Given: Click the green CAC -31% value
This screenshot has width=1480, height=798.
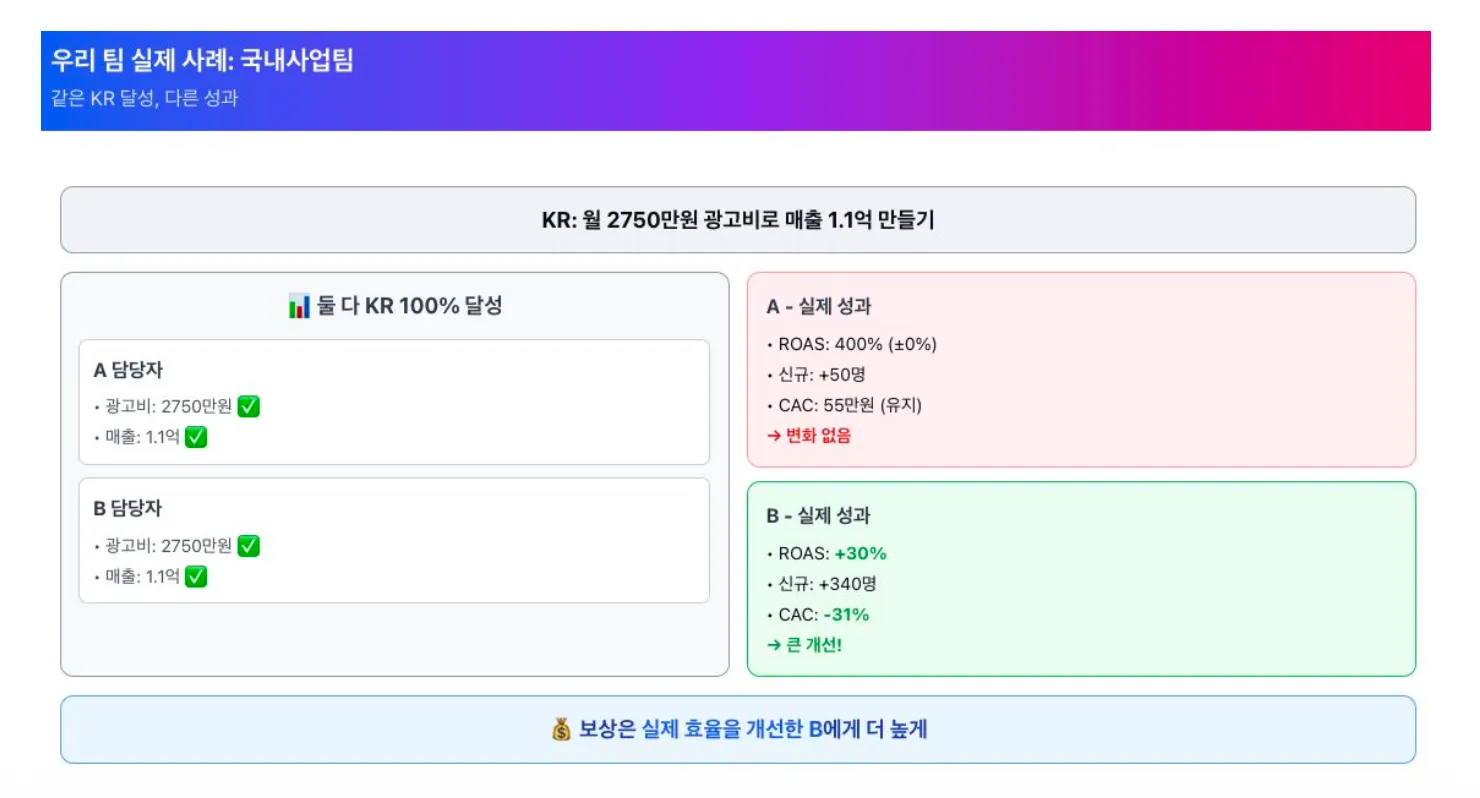Looking at the screenshot, I should (x=846, y=615).
